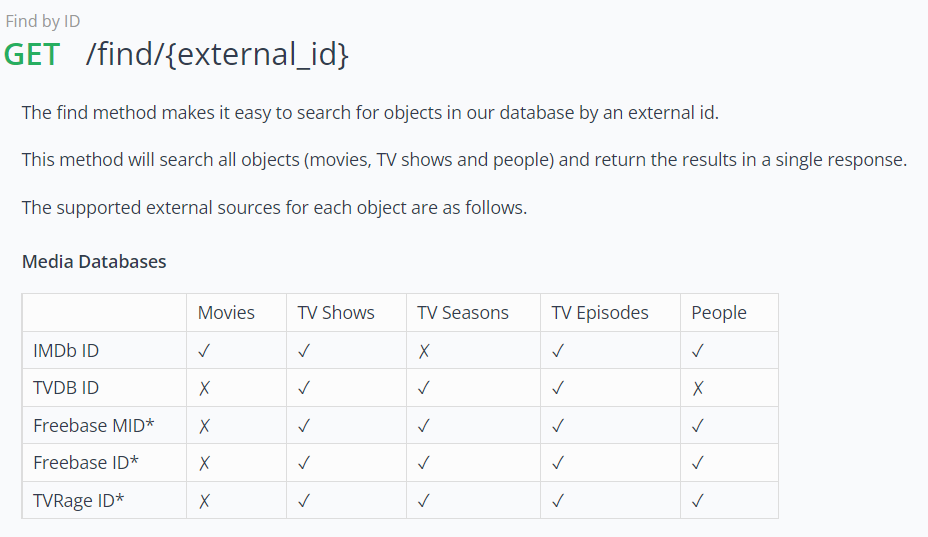Click the TVRage ID Movies X mark

tap(204, 501)
